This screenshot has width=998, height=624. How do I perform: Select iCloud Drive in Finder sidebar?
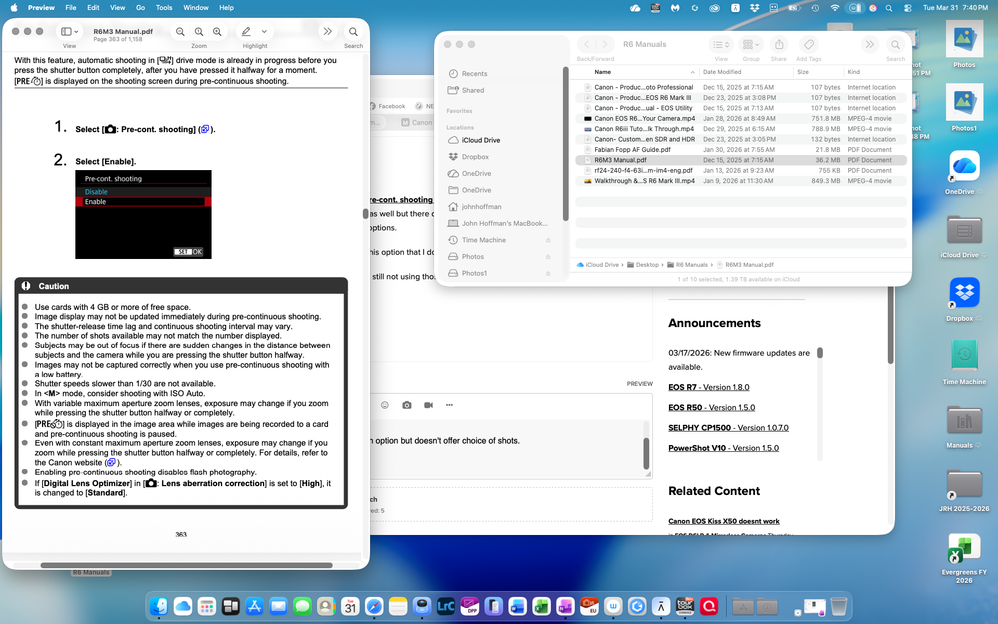[x=481, y=140]
